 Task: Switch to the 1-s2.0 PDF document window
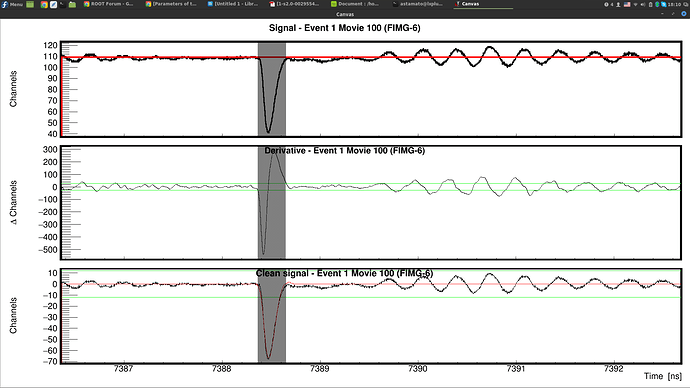click(x=295, y=4)
